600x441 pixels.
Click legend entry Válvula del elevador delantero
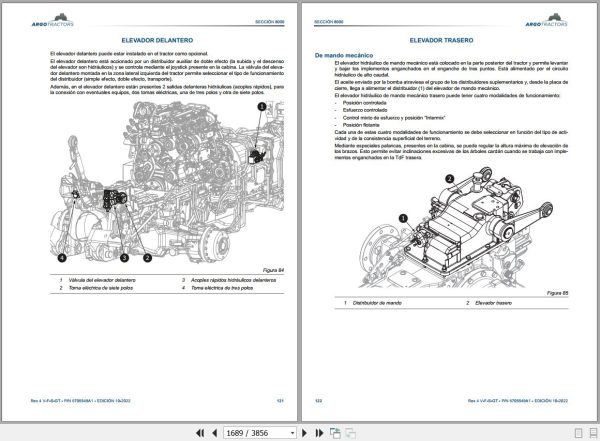pos(102,280)
